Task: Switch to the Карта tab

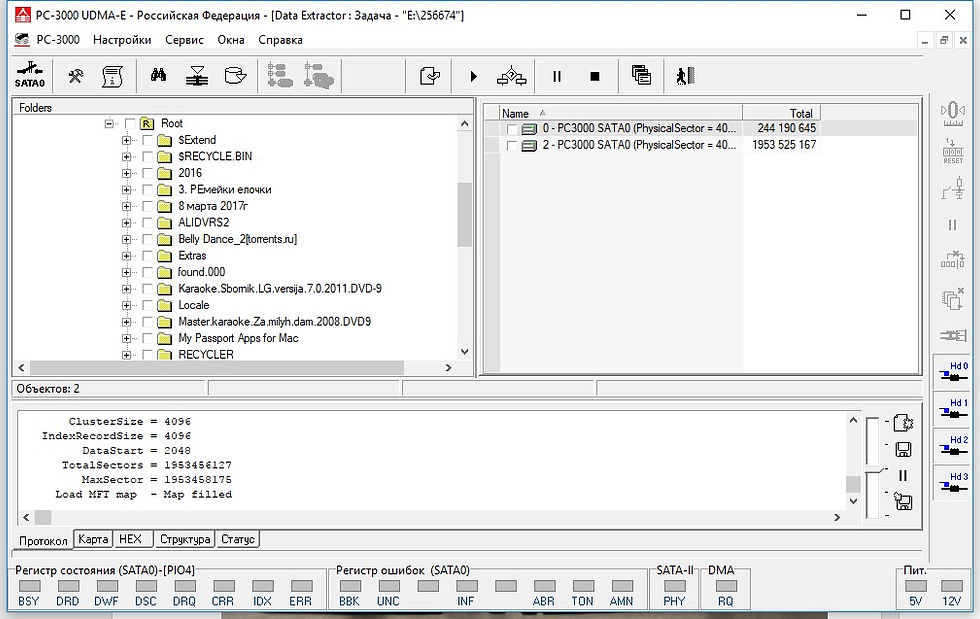Action: tap(93, 539)
